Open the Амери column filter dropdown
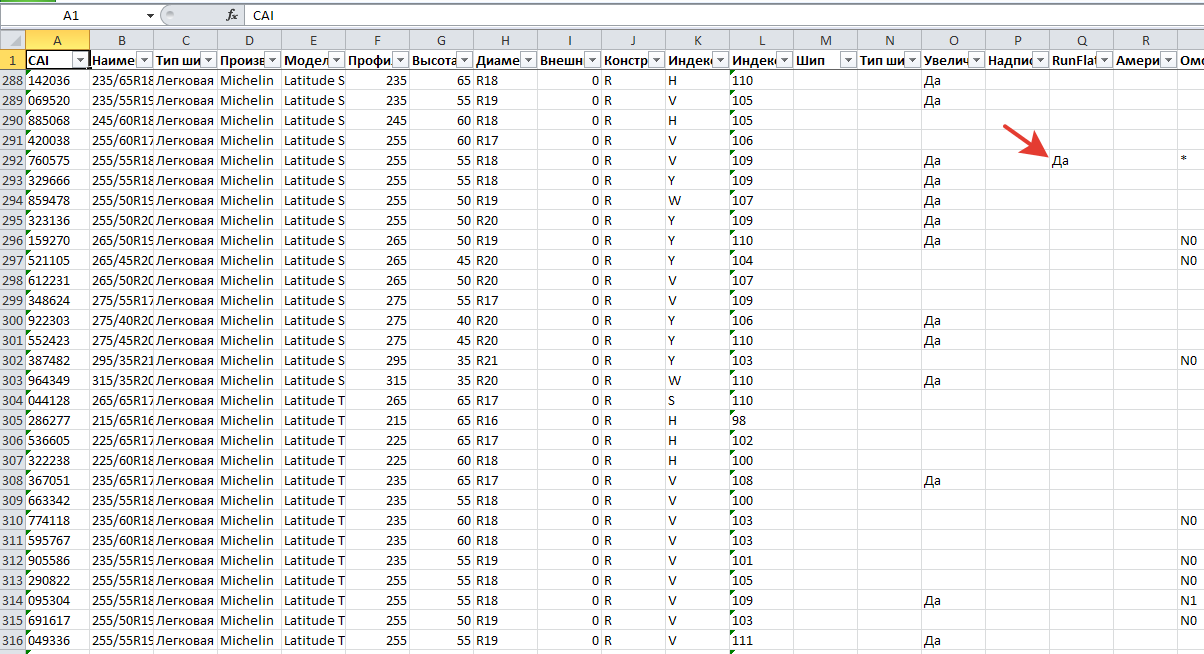Screen dimensions: 1204x654 (1167, 60)
